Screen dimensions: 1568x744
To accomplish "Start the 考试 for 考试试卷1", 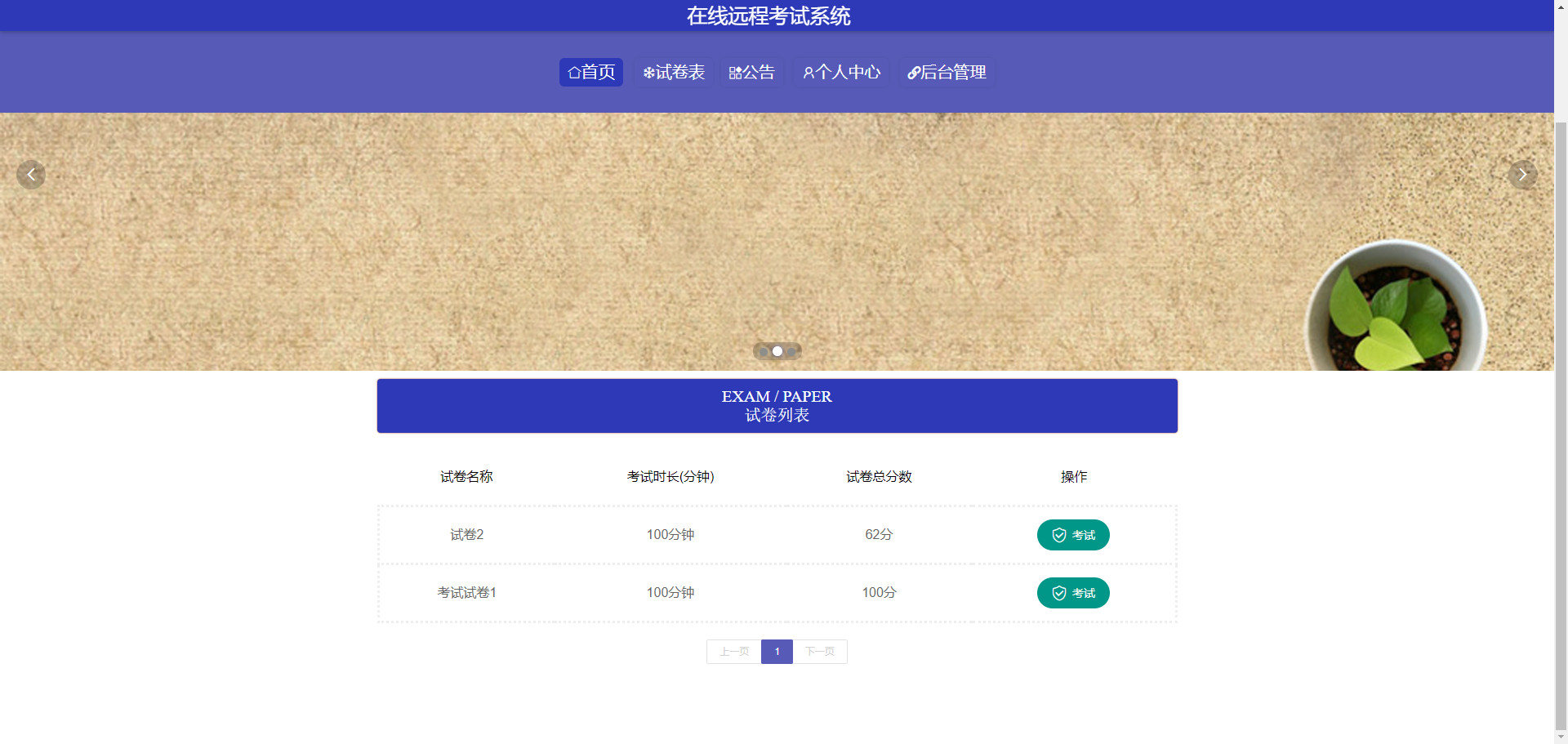I will 1073,593.
